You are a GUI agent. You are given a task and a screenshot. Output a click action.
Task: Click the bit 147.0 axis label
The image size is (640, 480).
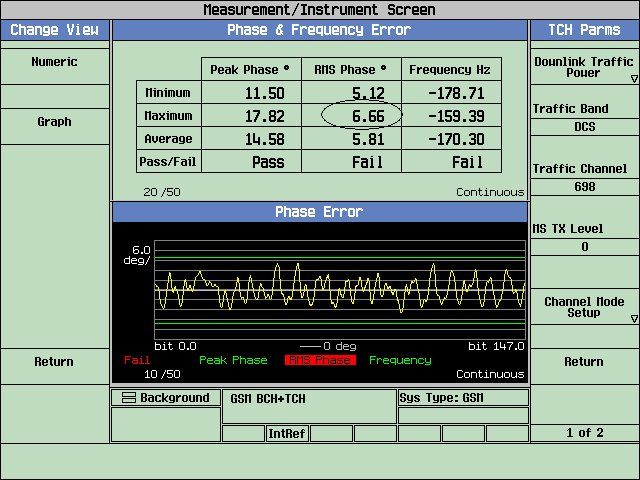click(496, 346)
